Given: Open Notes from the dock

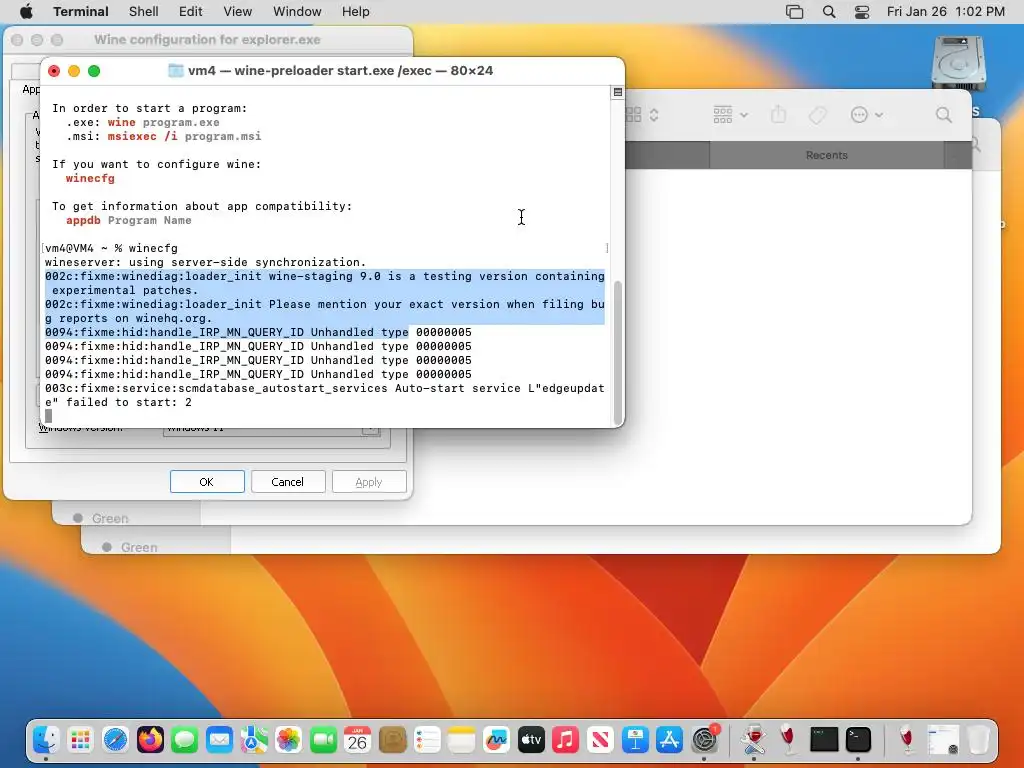Looking at the screenshot, I should click(x=462, y=740).
